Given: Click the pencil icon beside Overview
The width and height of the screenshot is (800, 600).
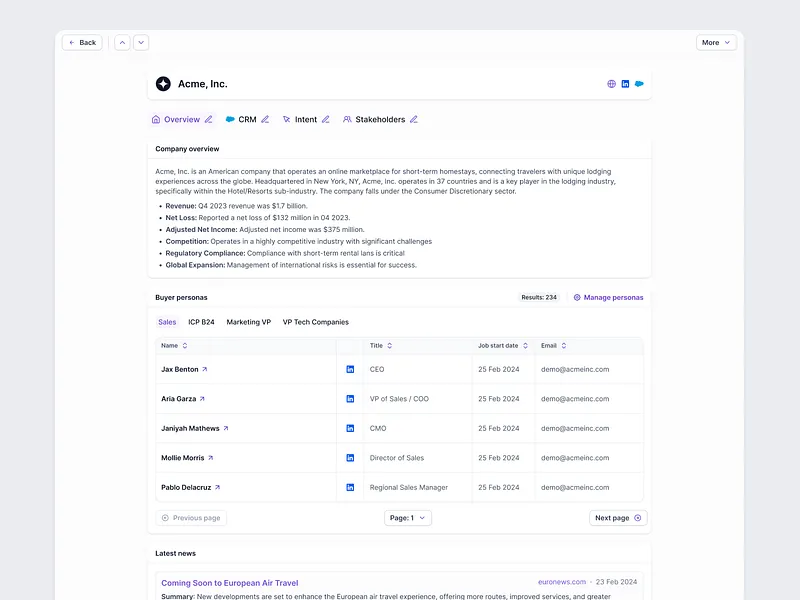Looking at the screenshot, I should [209, 120].
